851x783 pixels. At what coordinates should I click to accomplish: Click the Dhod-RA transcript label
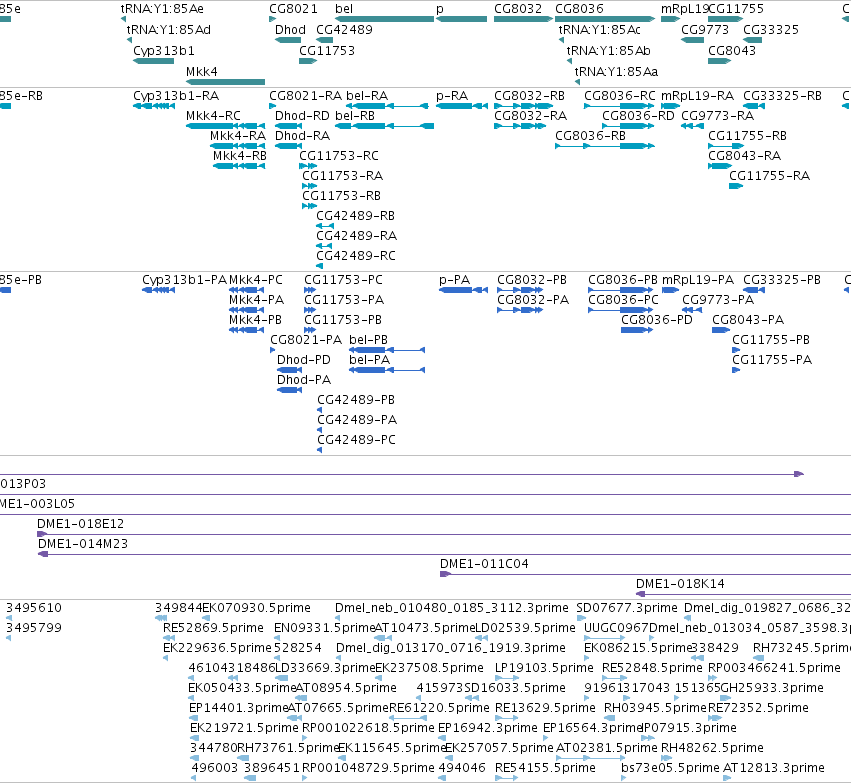[302, 136]
